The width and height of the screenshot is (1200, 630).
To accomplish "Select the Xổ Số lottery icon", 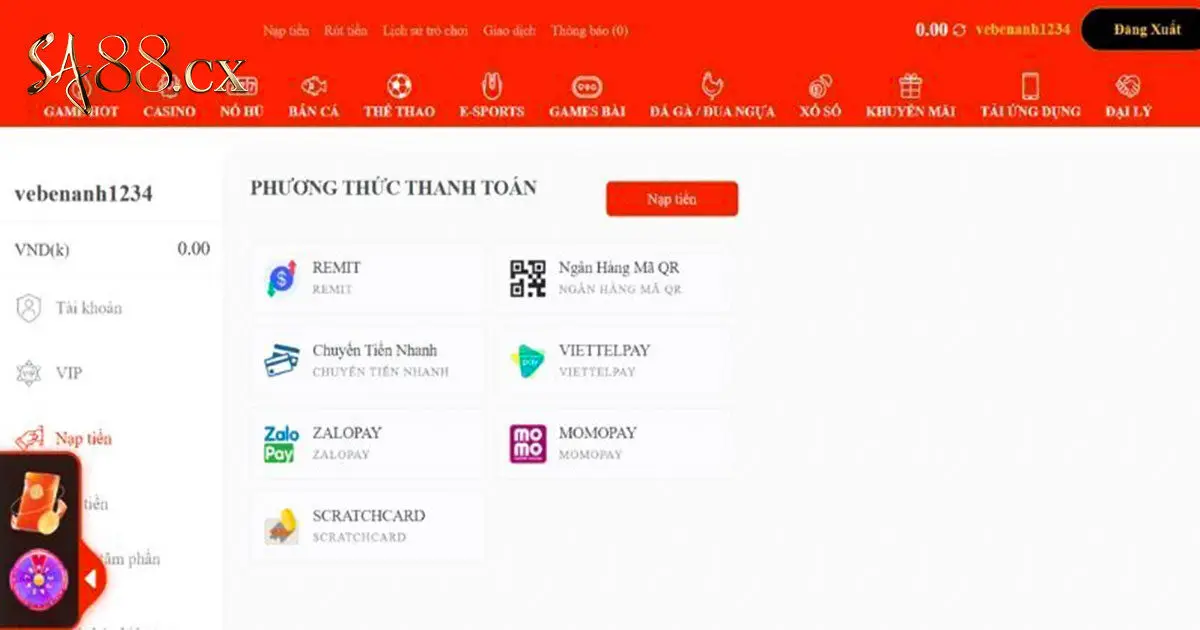I will [x=820, y=85].
